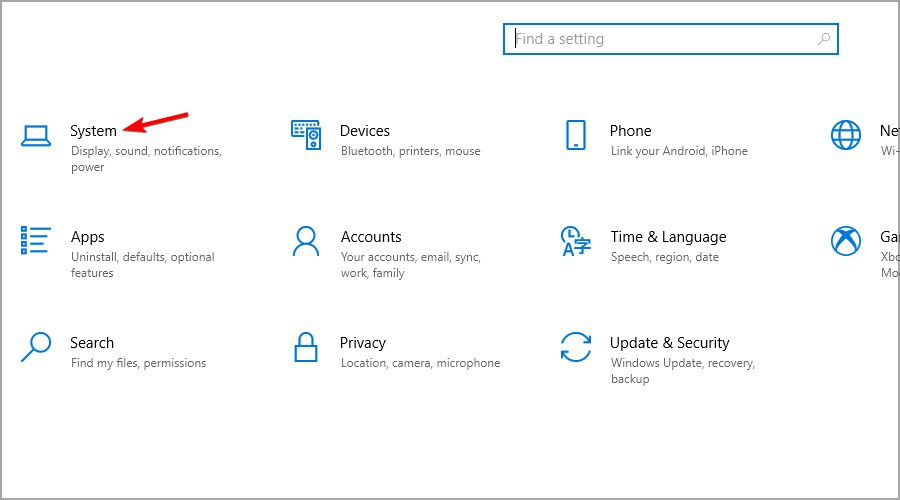Open the Update & Security title
This screenshot has height=500, width=900.
point(669,343)
